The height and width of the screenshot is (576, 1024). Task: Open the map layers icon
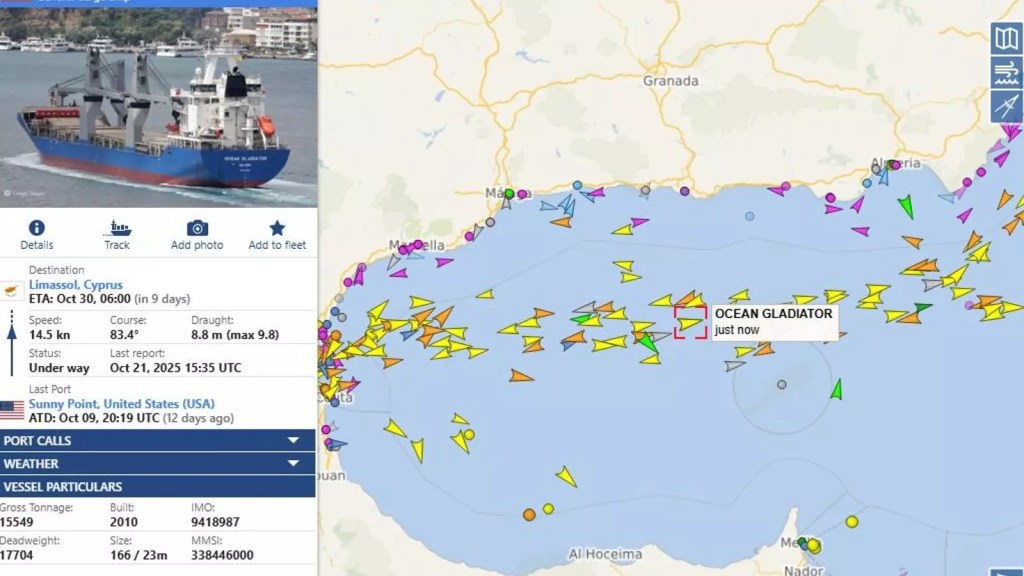pos(1006,38)
